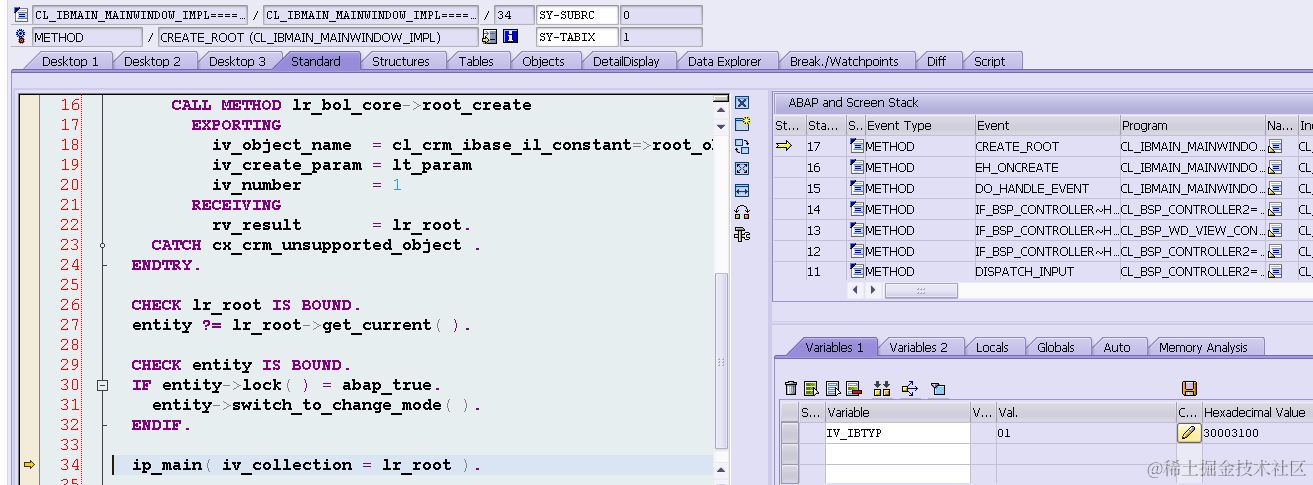Click the Event Type column header

tap(919, 125)
